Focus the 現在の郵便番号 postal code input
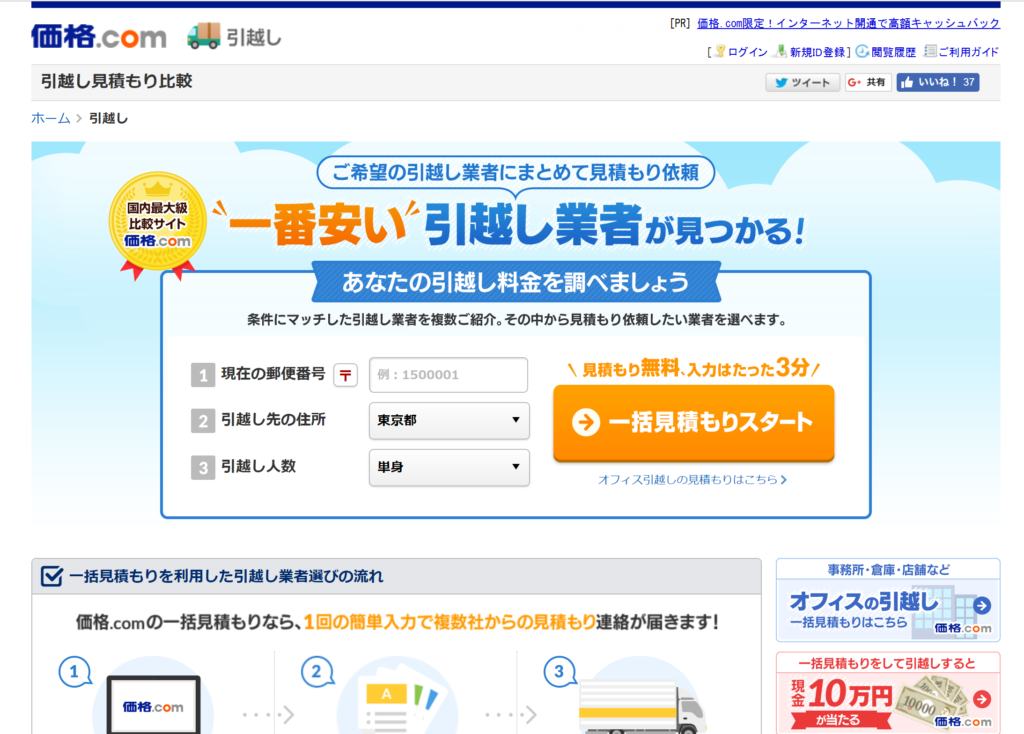Screen dimensions: 1024x734 (448, 375)
